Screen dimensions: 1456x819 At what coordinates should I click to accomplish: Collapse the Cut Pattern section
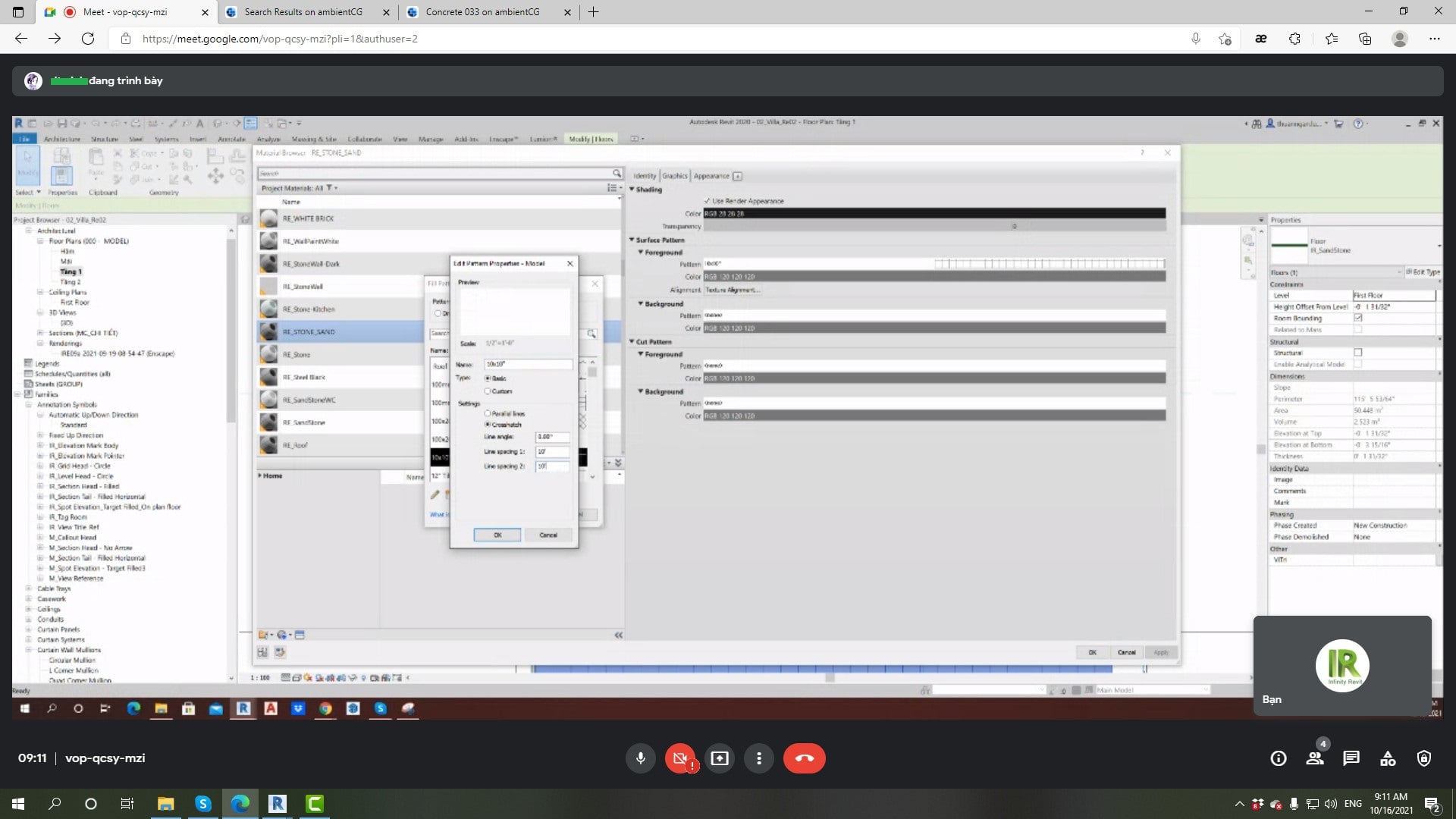pyautogui.click(x=632, y=342)
